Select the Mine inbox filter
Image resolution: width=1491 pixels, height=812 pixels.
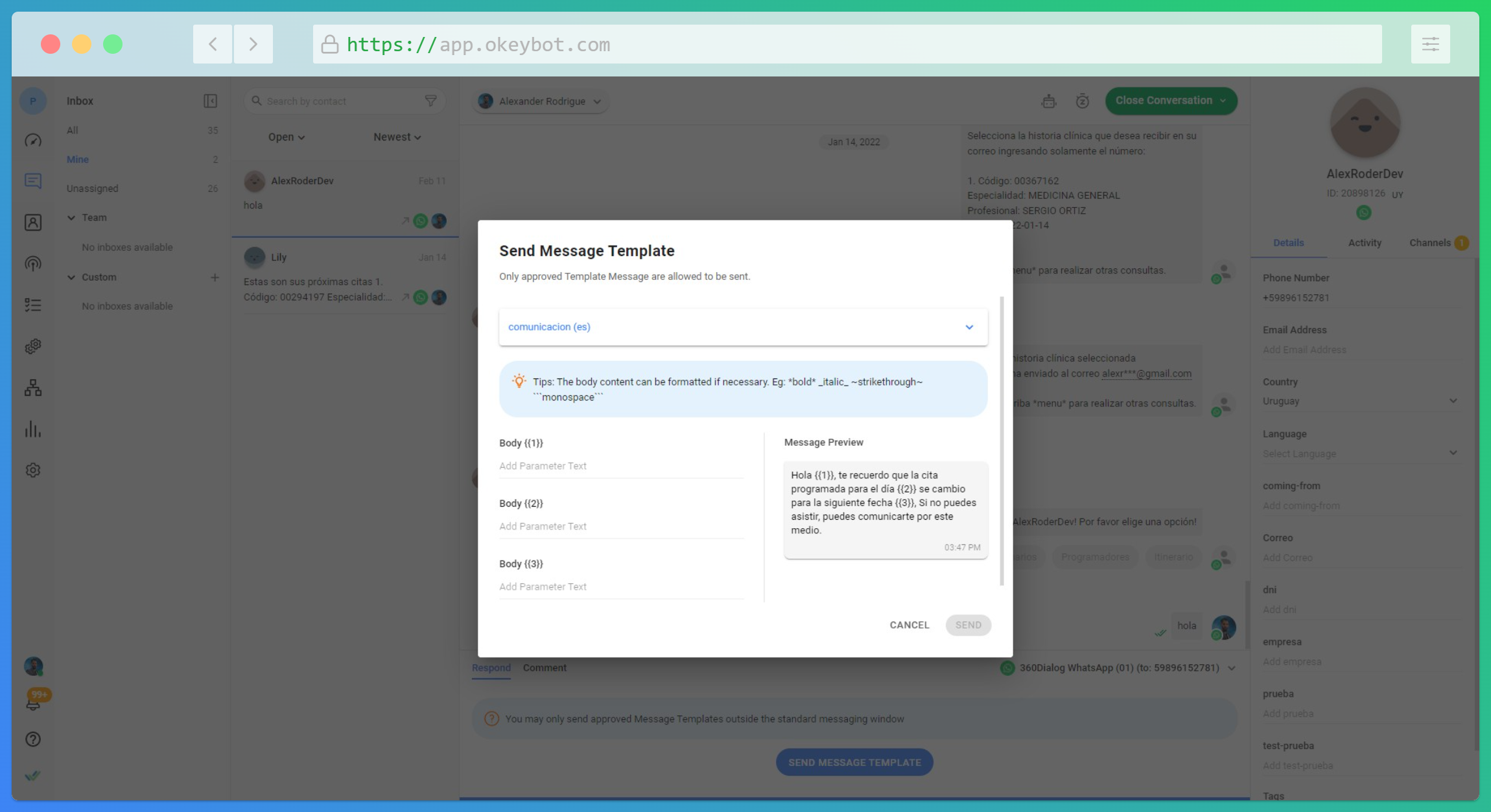[x=142, y=159]
